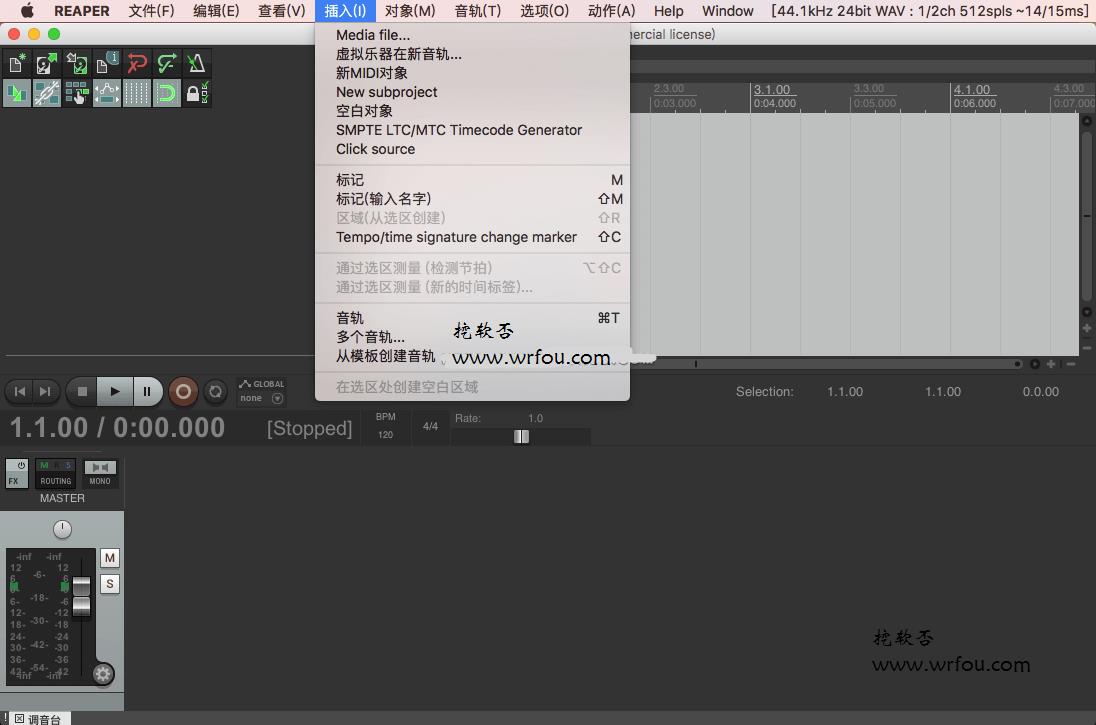Toggle the lock settings padlock icon
The width and height of the screenshot is (1096, 725).
196,93
